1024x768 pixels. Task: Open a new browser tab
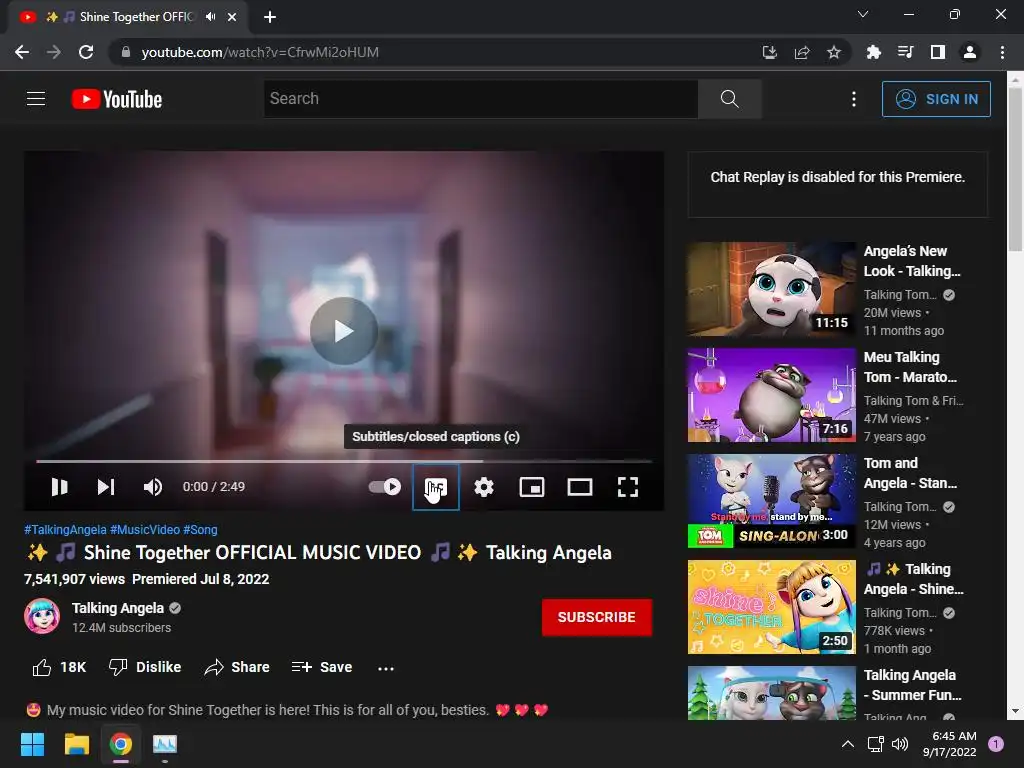pyautogui.click(x=270, y=17)
